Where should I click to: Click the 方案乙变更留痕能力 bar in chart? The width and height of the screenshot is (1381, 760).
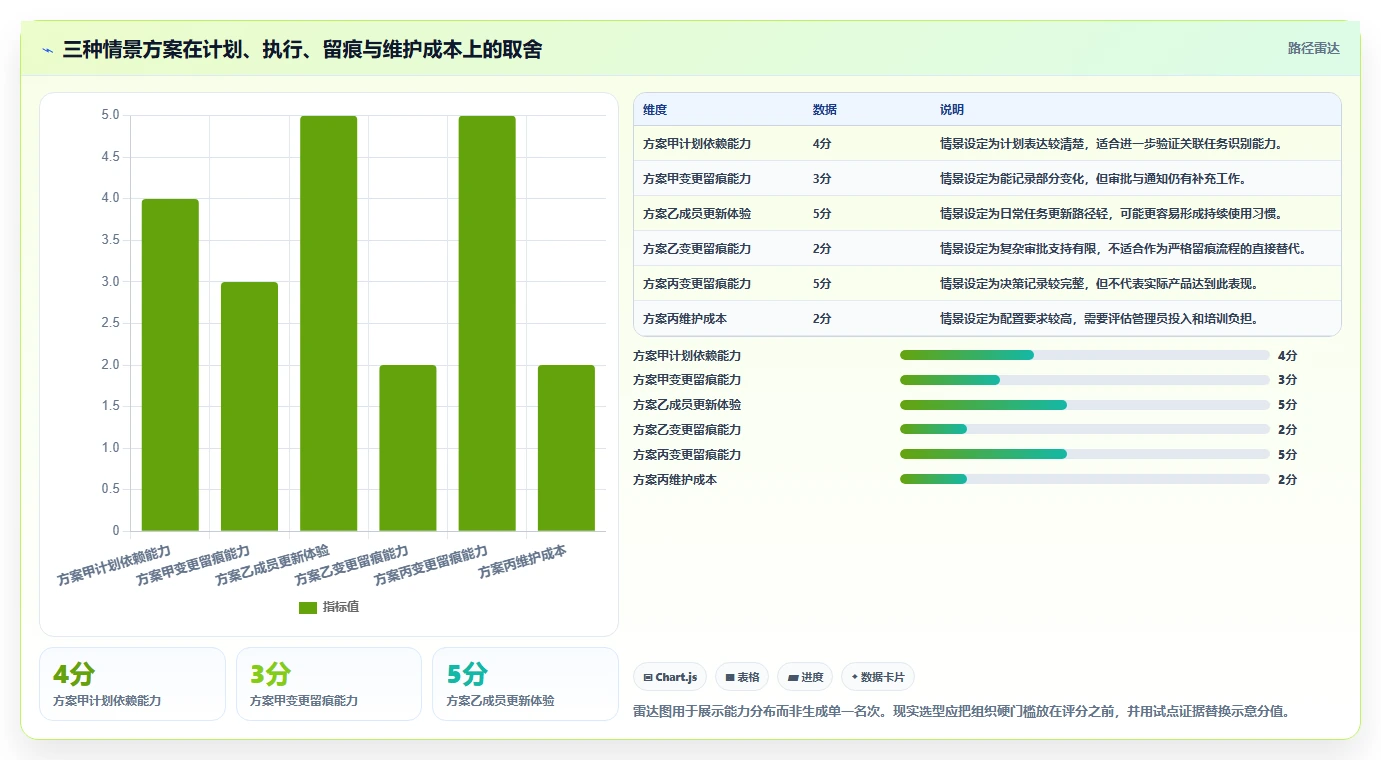coord(408,448)
